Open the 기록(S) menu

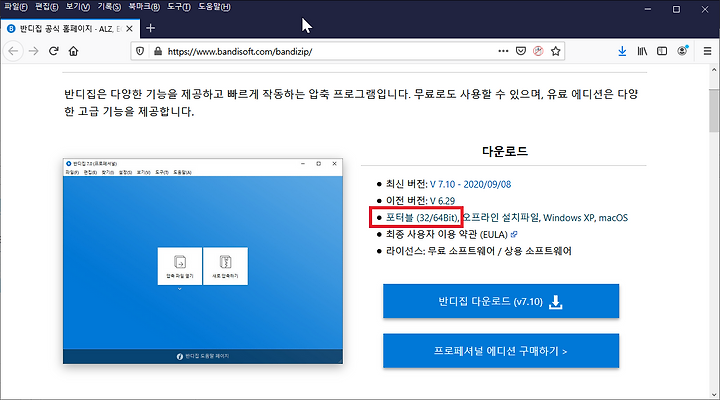109,7
